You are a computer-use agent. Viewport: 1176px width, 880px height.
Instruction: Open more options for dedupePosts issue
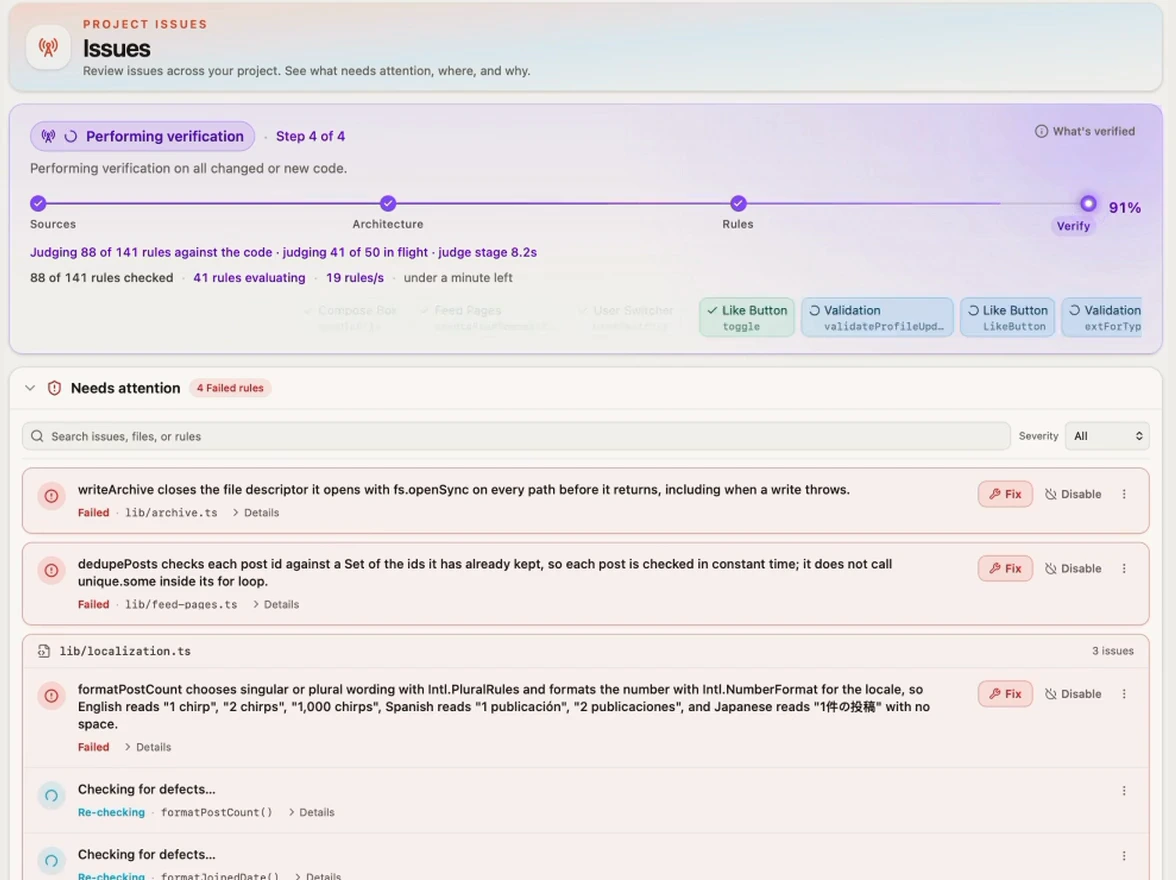tap(1124, 569)
